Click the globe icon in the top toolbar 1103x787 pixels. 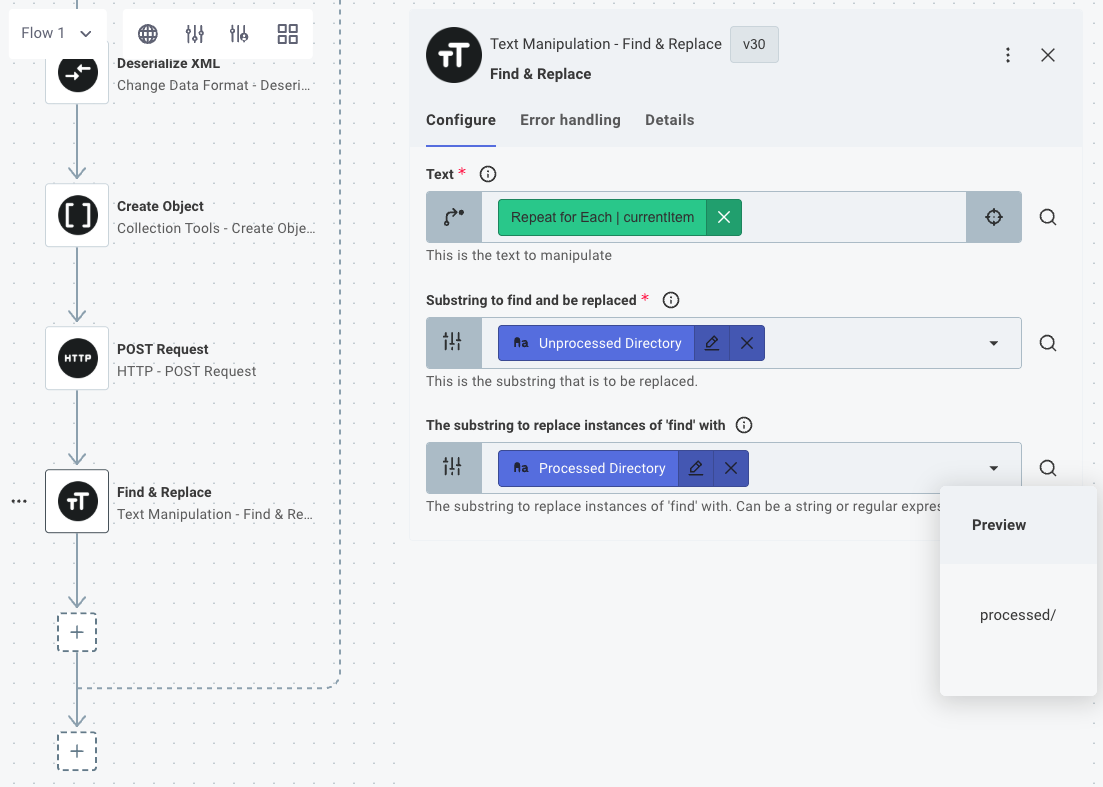(148, 34)
